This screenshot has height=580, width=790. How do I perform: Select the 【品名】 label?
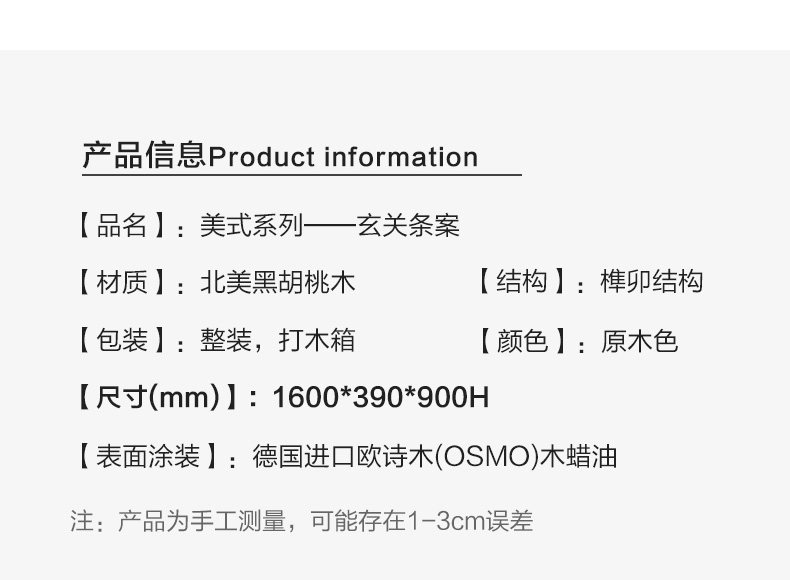coord(122,226)
